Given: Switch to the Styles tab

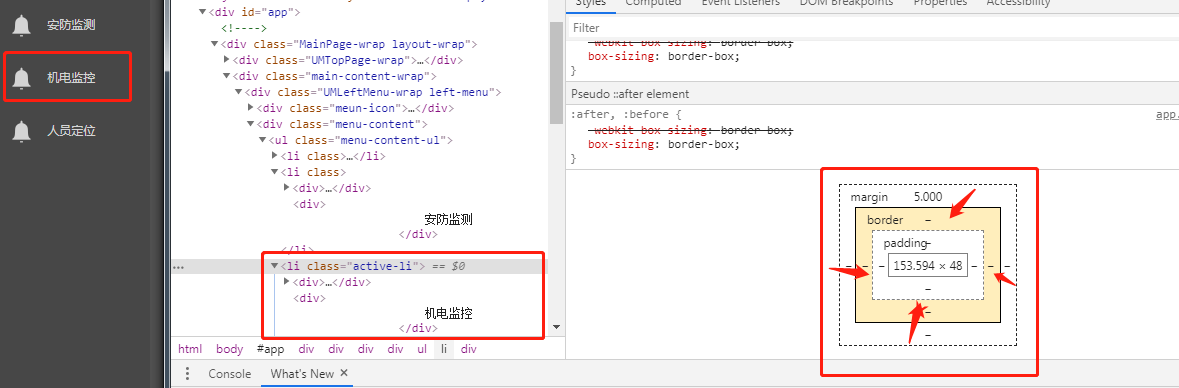Looking at the screenshot, I should pos(590,3).
